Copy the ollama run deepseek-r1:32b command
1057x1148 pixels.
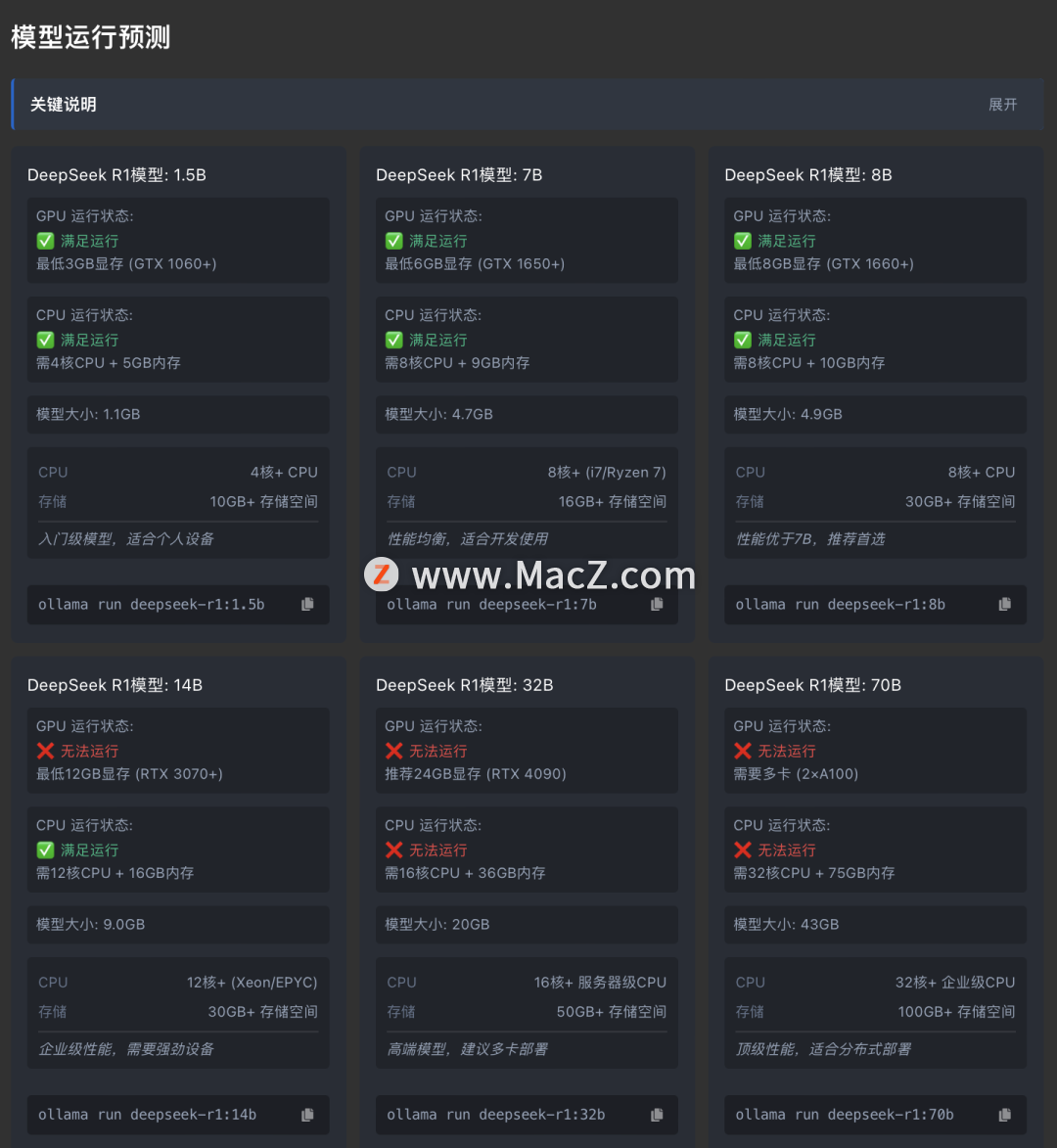(657, 1115)
